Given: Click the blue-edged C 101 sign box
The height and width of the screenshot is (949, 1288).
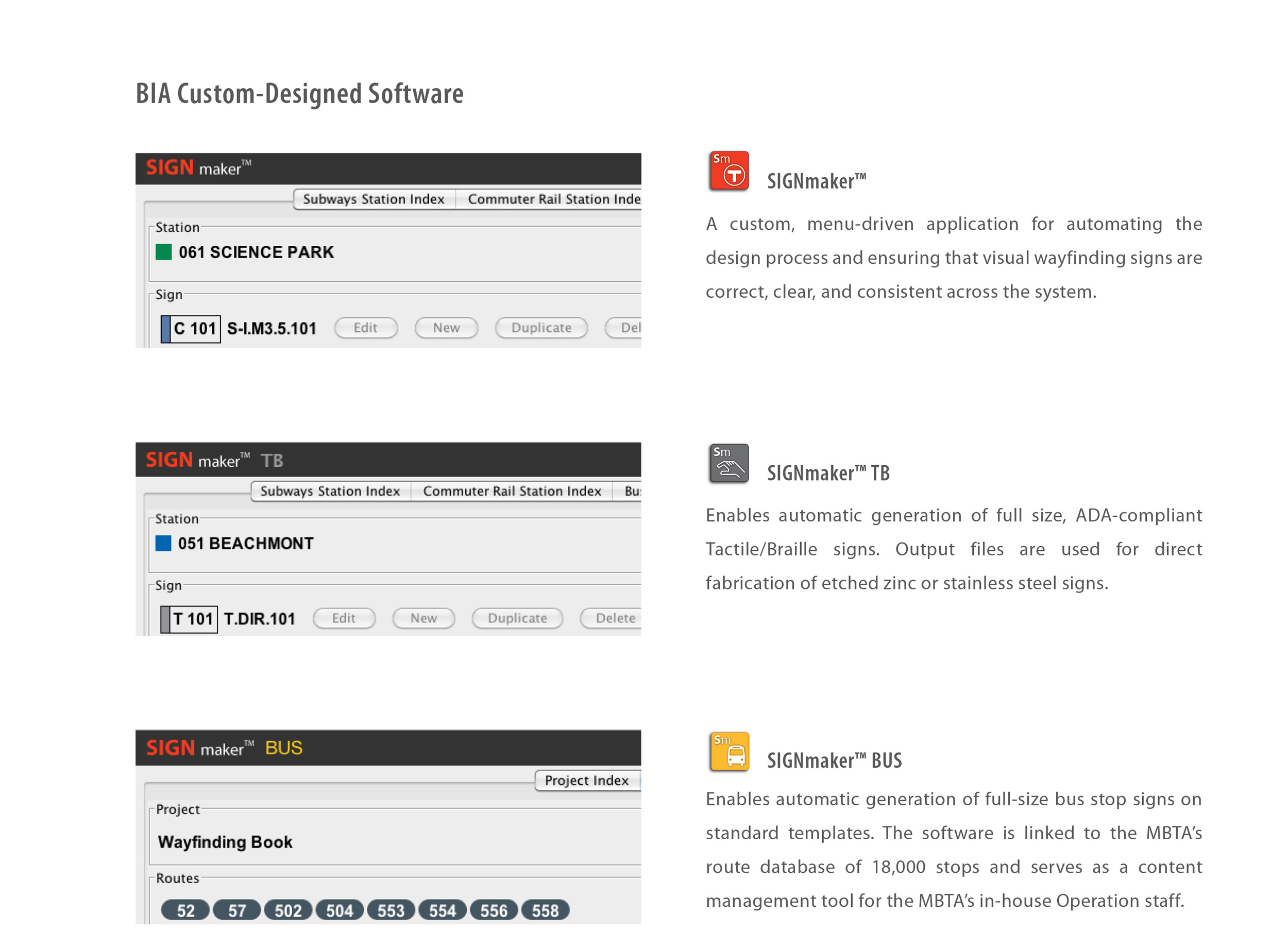Looking at the screenshot, I should pyautogui.click(x=191, y=329).
